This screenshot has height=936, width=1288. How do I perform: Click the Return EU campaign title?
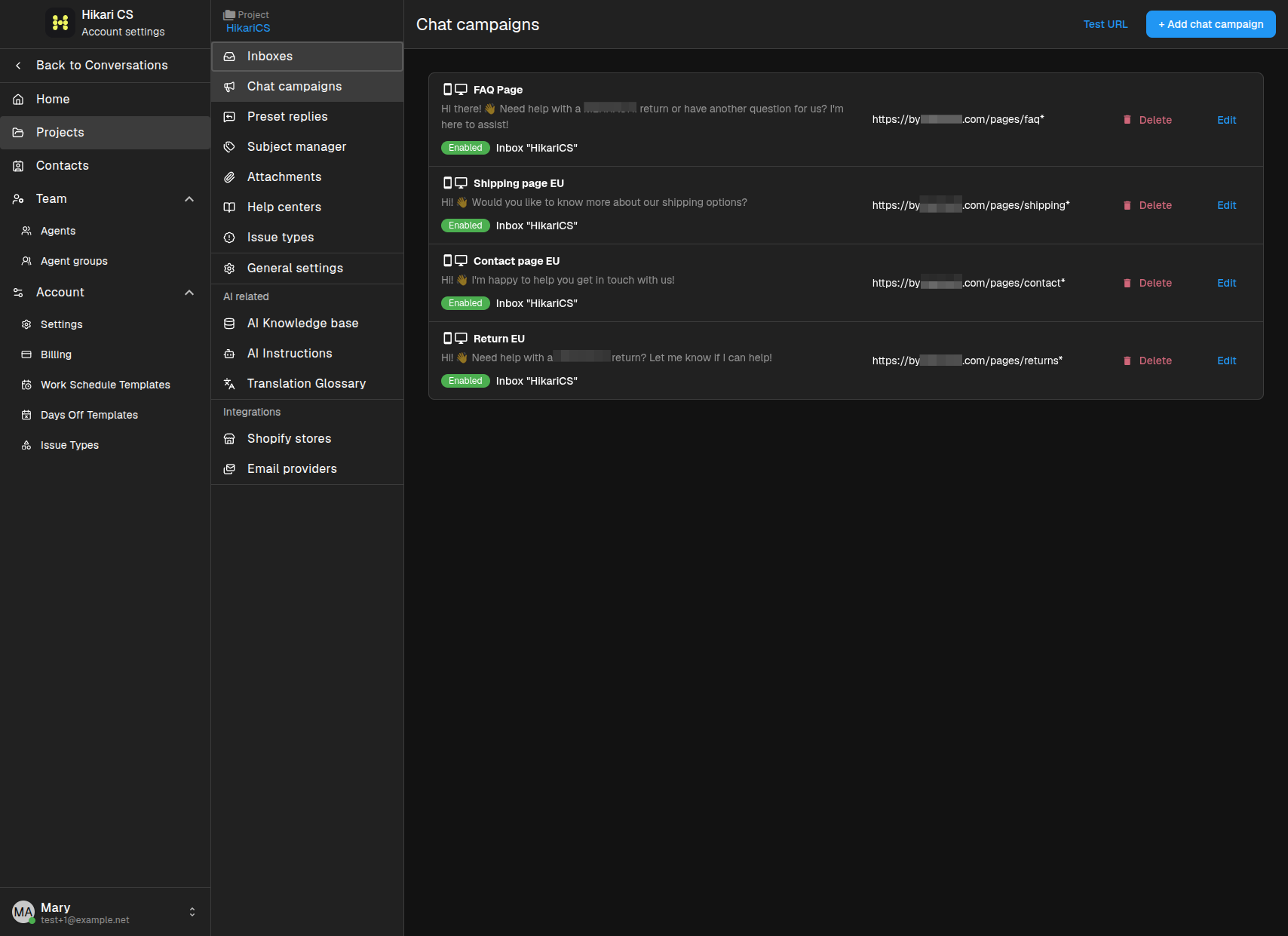pyautogui.click(x=499, y=339)
